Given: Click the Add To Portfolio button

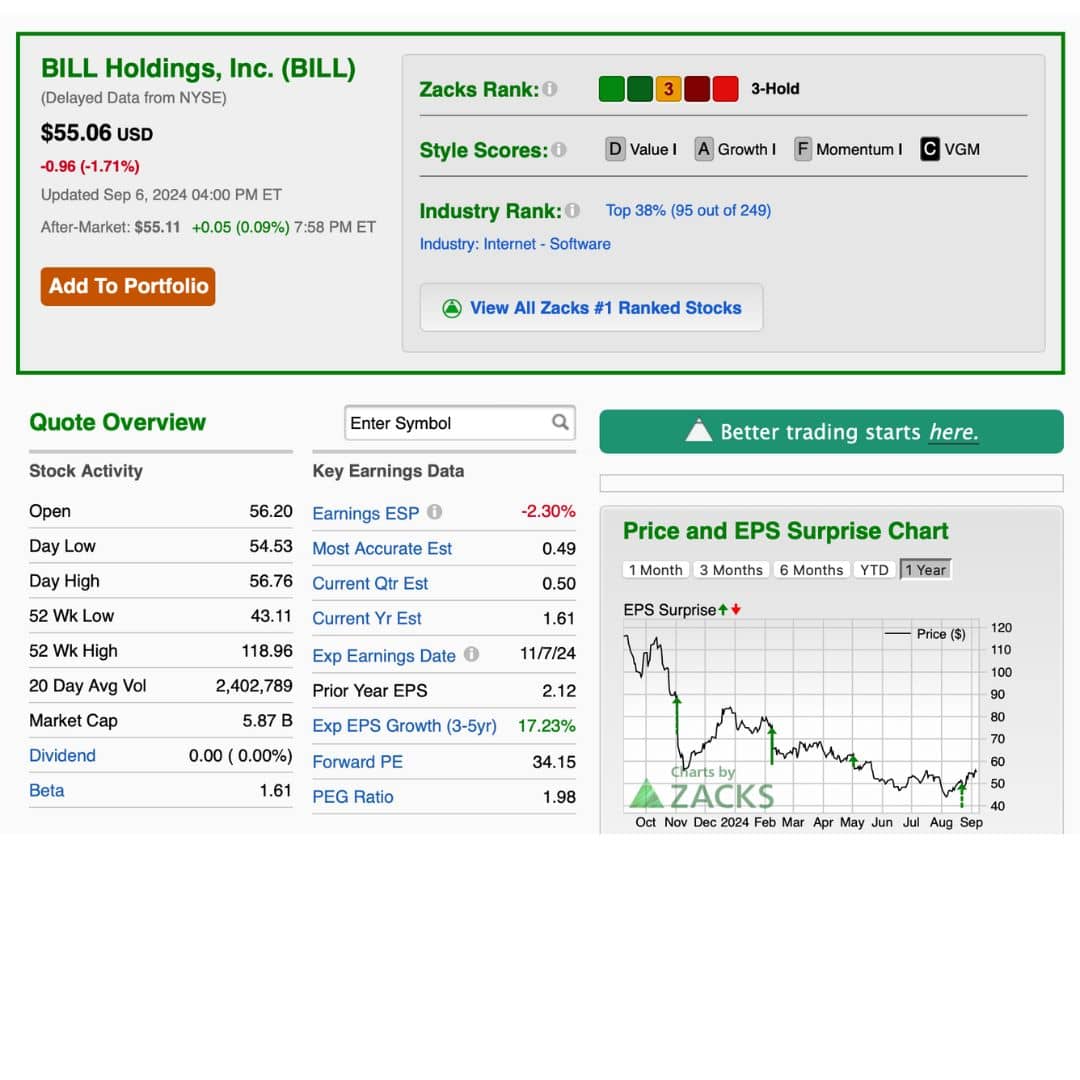Looking at the screenshot, I should pyautogui.click(x=128, y=286).
